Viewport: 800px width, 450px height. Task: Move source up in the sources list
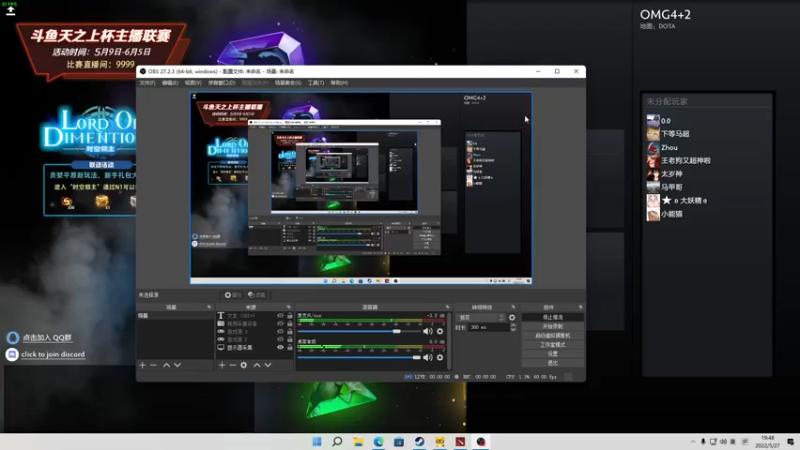[257, 365]
